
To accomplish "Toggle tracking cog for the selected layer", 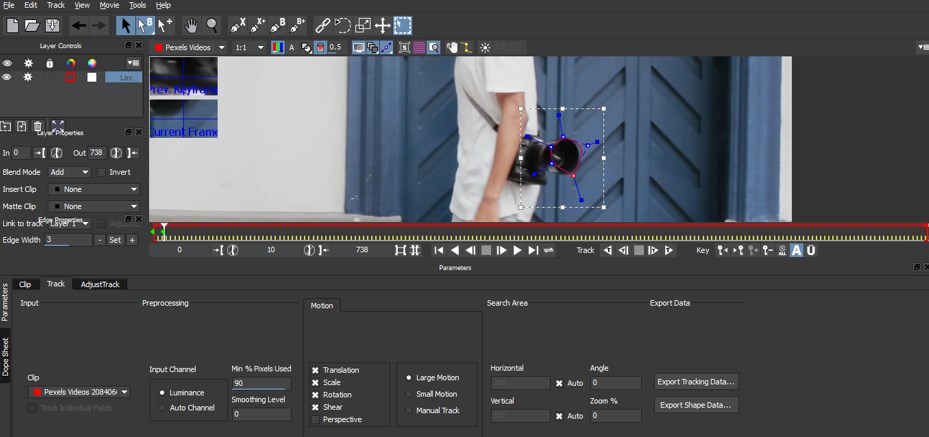I will click(28, 77).
